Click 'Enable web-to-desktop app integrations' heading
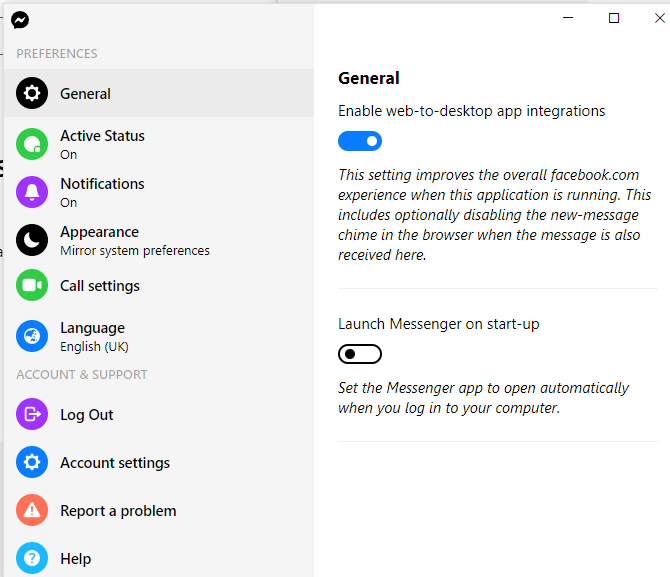Viewport: 670px width, 577px height. (472, 111)
